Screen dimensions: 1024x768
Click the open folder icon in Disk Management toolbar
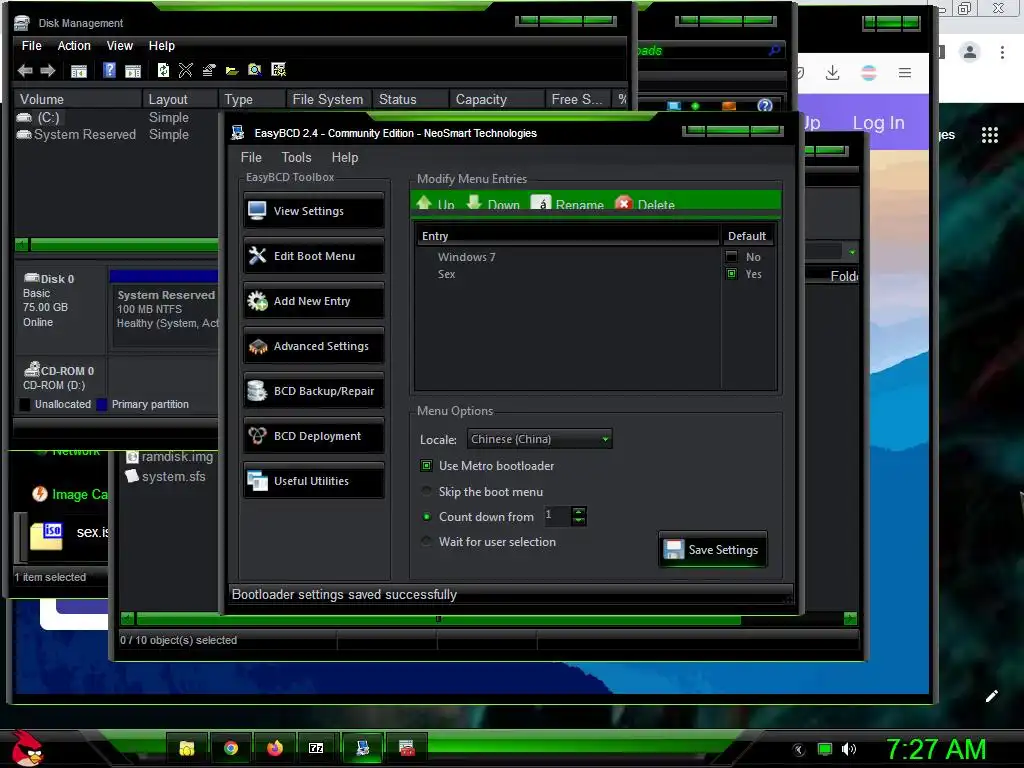pyautogui.click(x=232, y=71)
